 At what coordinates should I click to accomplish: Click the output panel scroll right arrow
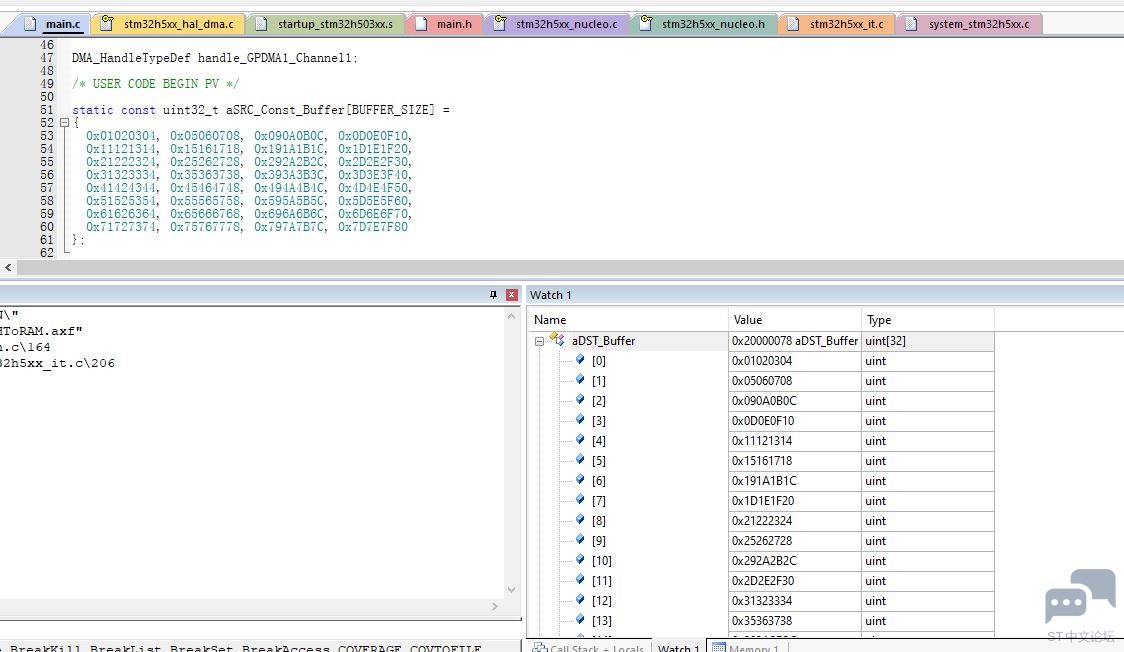click(495, 606)
